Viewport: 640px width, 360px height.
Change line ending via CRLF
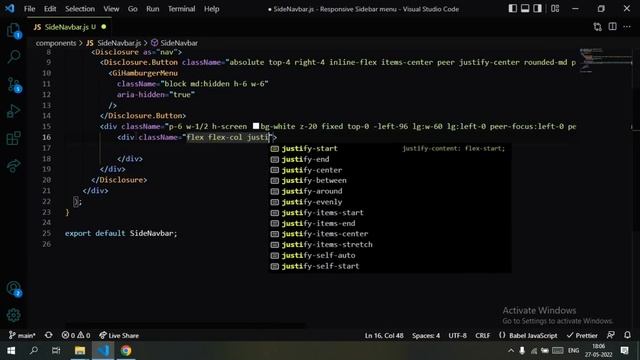[x=482, y=335]
